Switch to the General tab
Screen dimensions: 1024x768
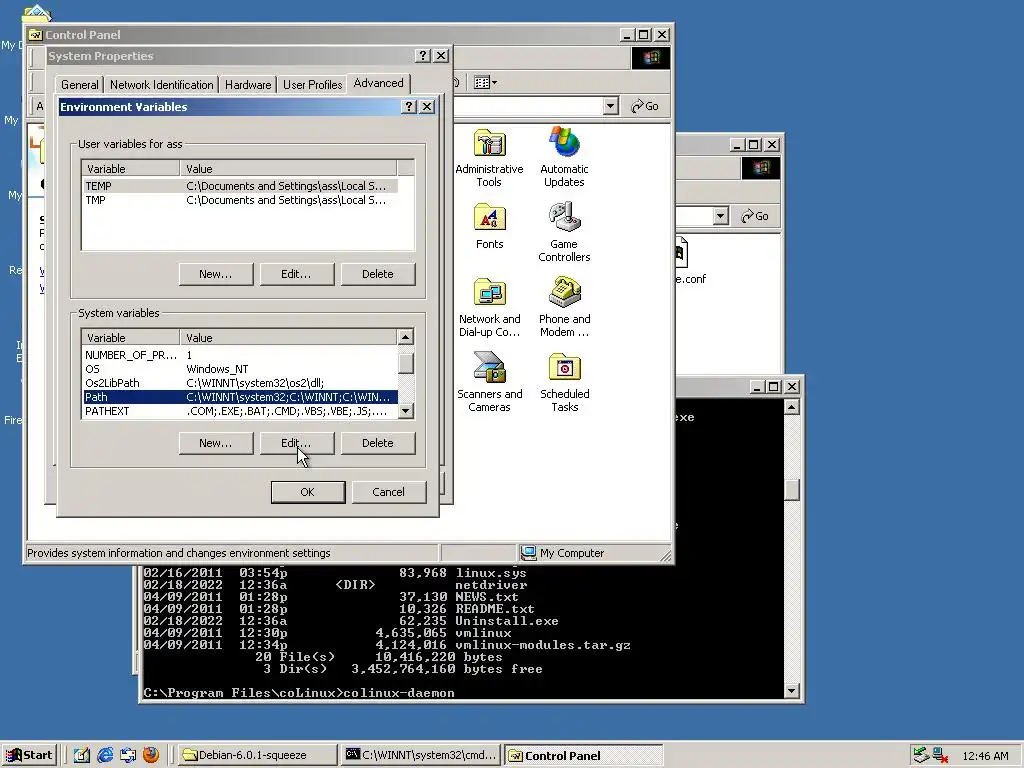click(x=80, y=85)
